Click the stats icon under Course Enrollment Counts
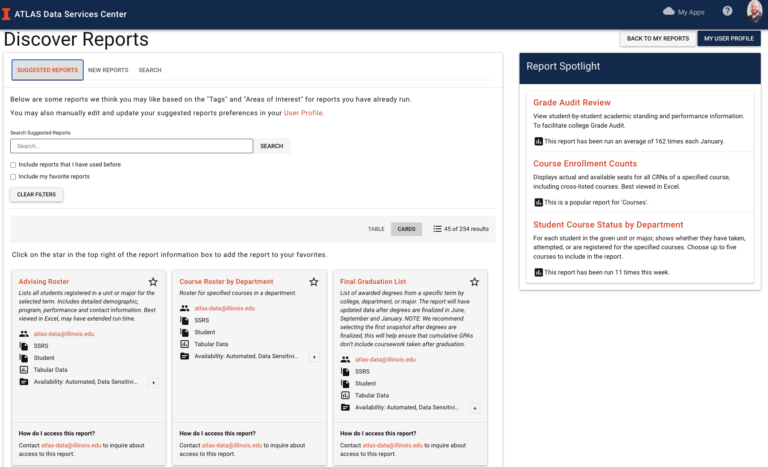The width and height of the screenshot is (768, 467). [x=538, y=202]
